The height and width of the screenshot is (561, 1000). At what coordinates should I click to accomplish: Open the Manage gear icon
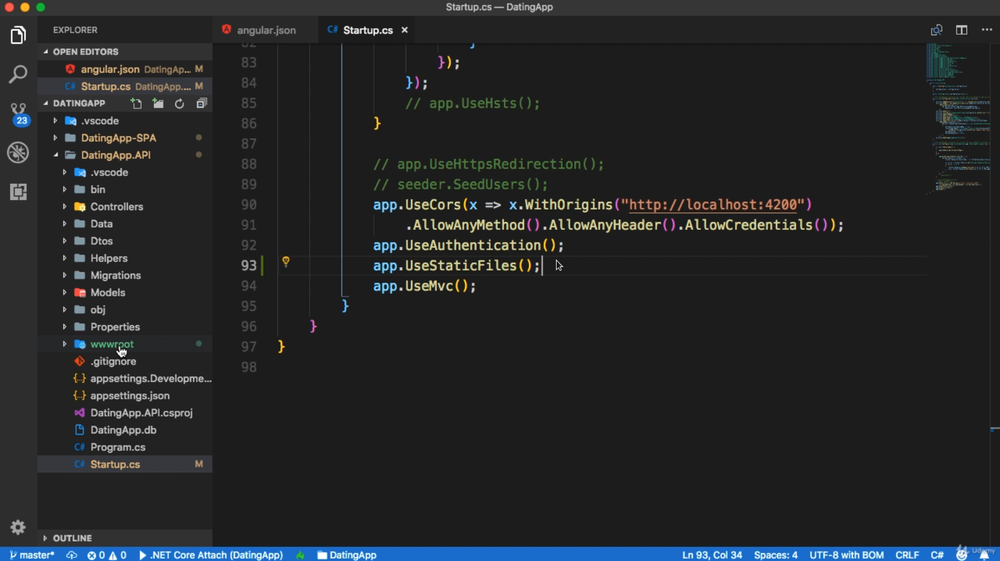(18, 527)
